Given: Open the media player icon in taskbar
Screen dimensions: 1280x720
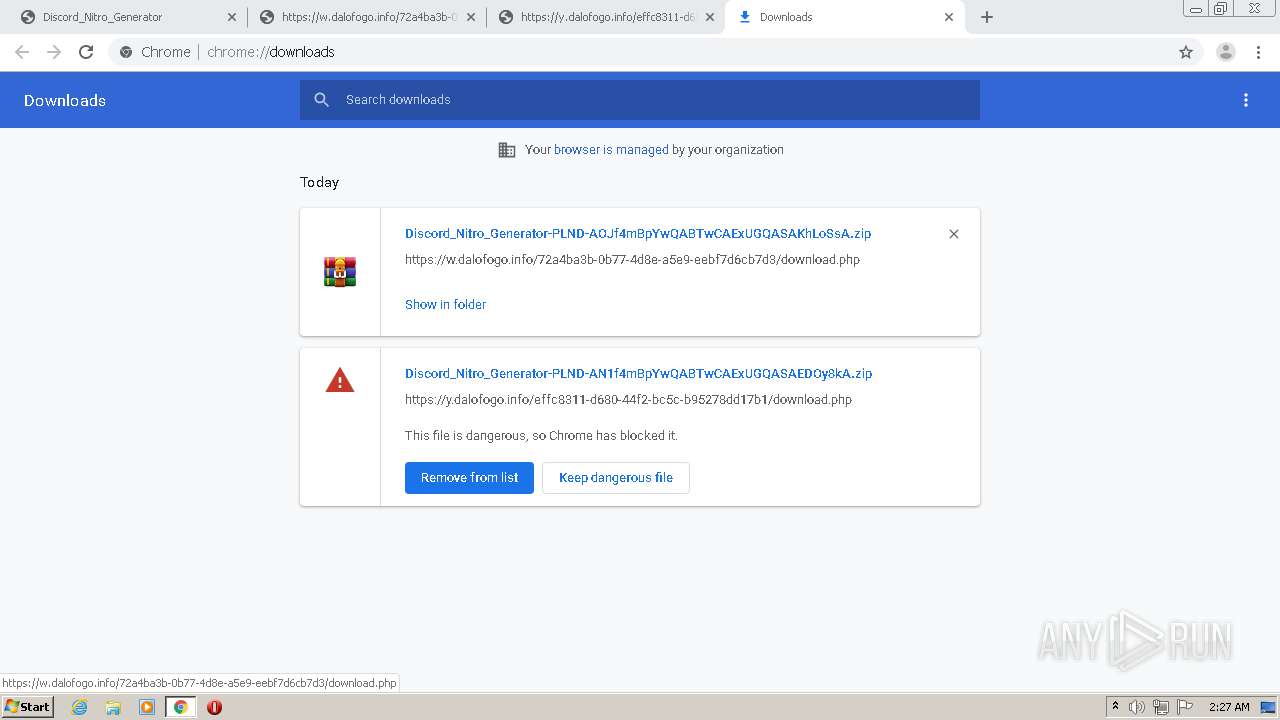Looking at the screenshot, I should [147, 707].
